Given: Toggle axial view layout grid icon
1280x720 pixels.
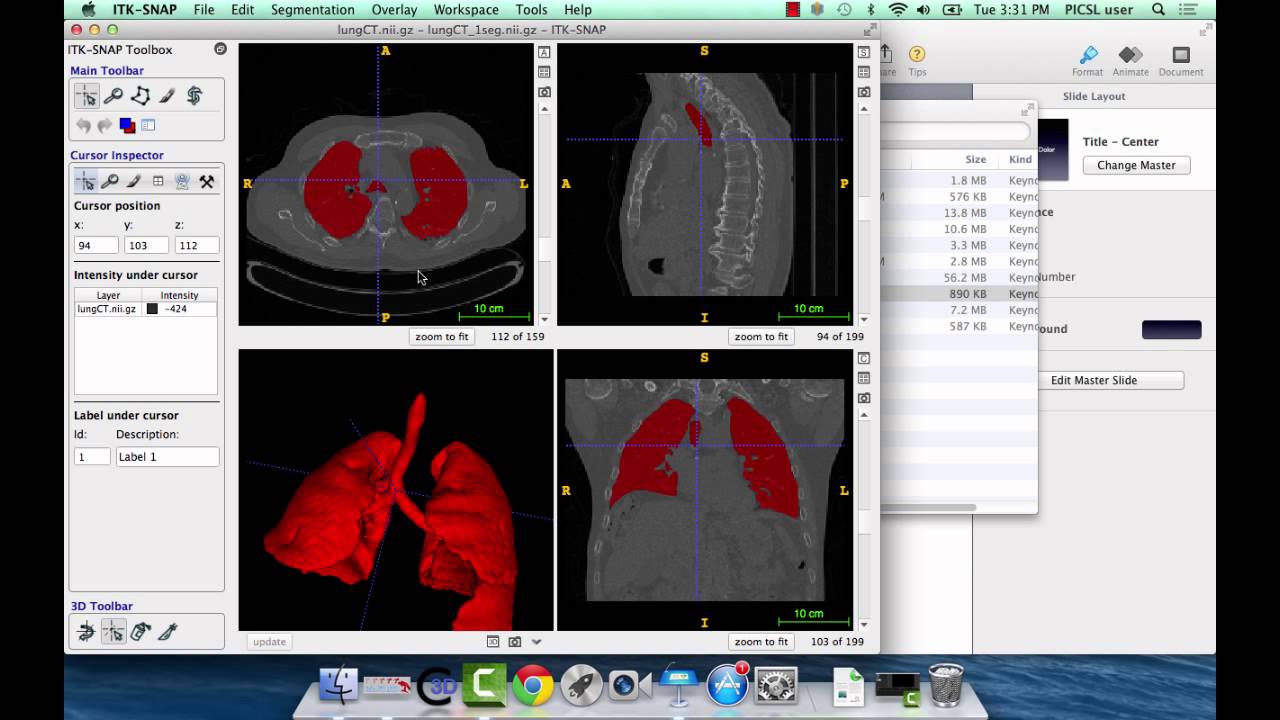Looking at the screenshot, I should (x=544, y=72).
